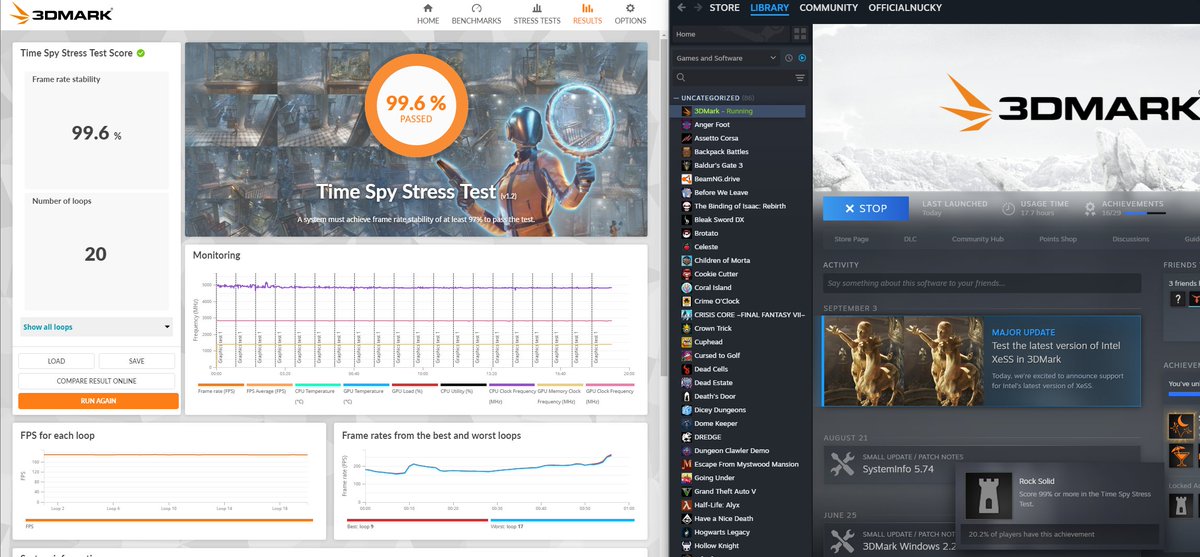Open Points Shop tab
1200x557 pixels.
pyautogui.click(x=1058, y=239)
